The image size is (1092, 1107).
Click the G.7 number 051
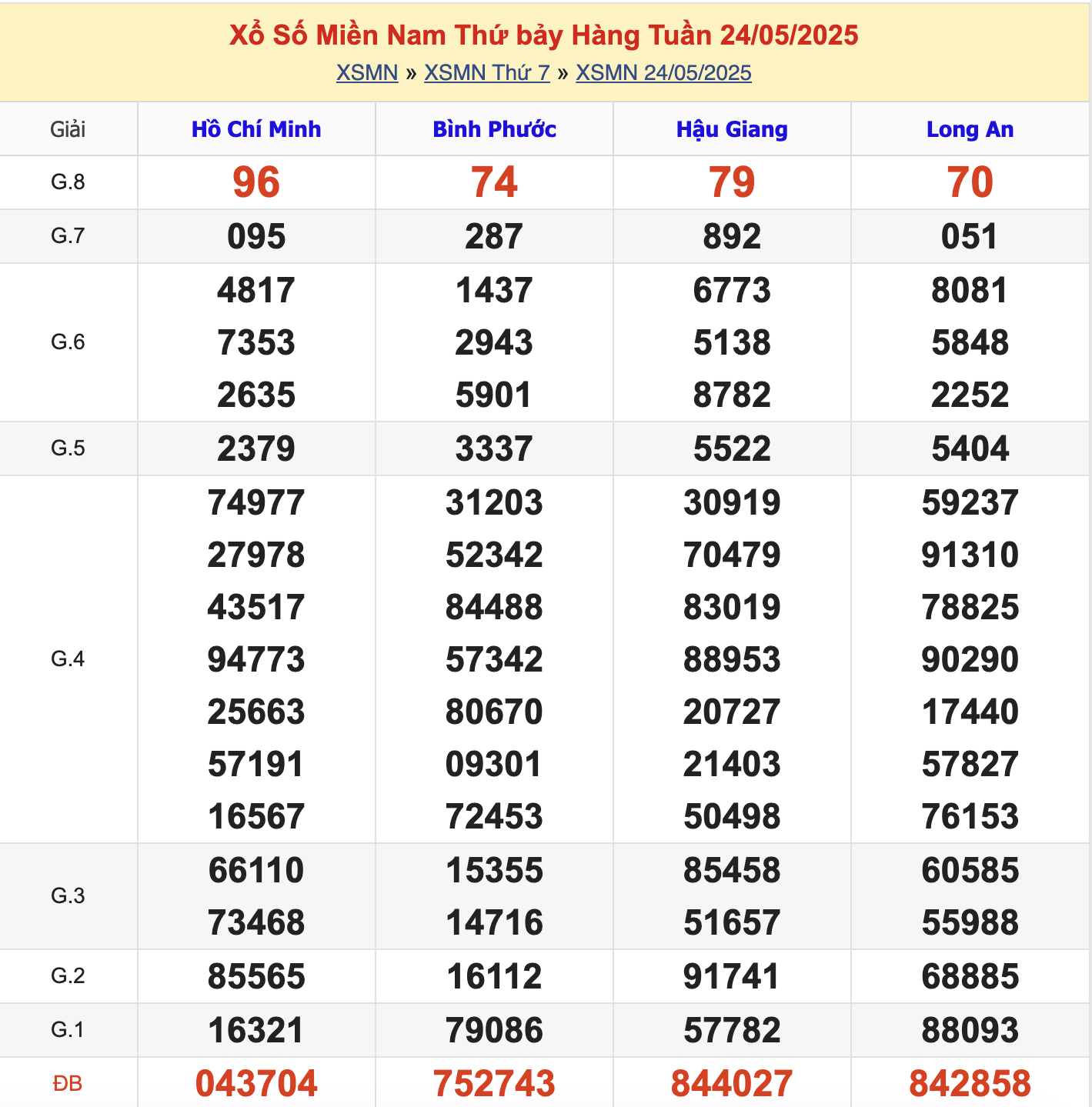pos(970,236)
